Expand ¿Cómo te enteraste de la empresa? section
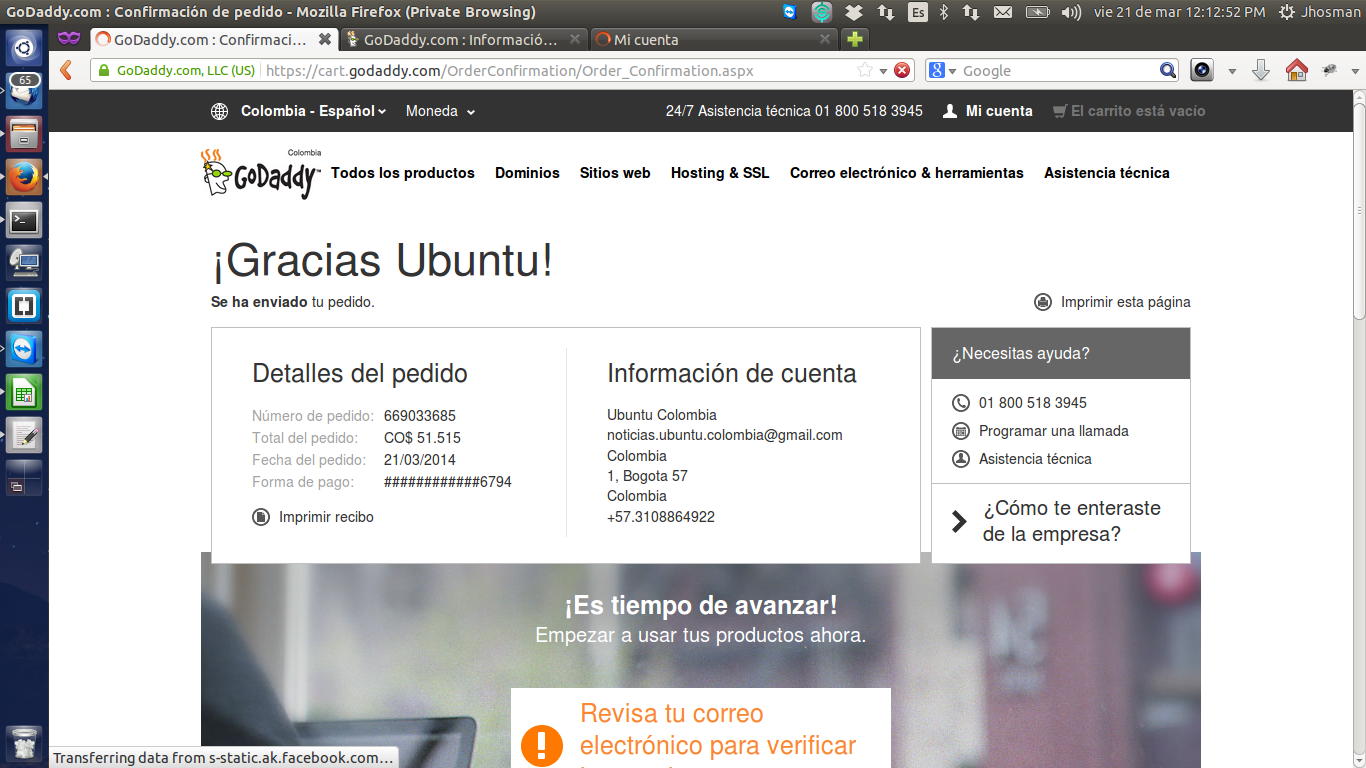The width and height of the screenshot is (1366, 768). pos(1060,521)
